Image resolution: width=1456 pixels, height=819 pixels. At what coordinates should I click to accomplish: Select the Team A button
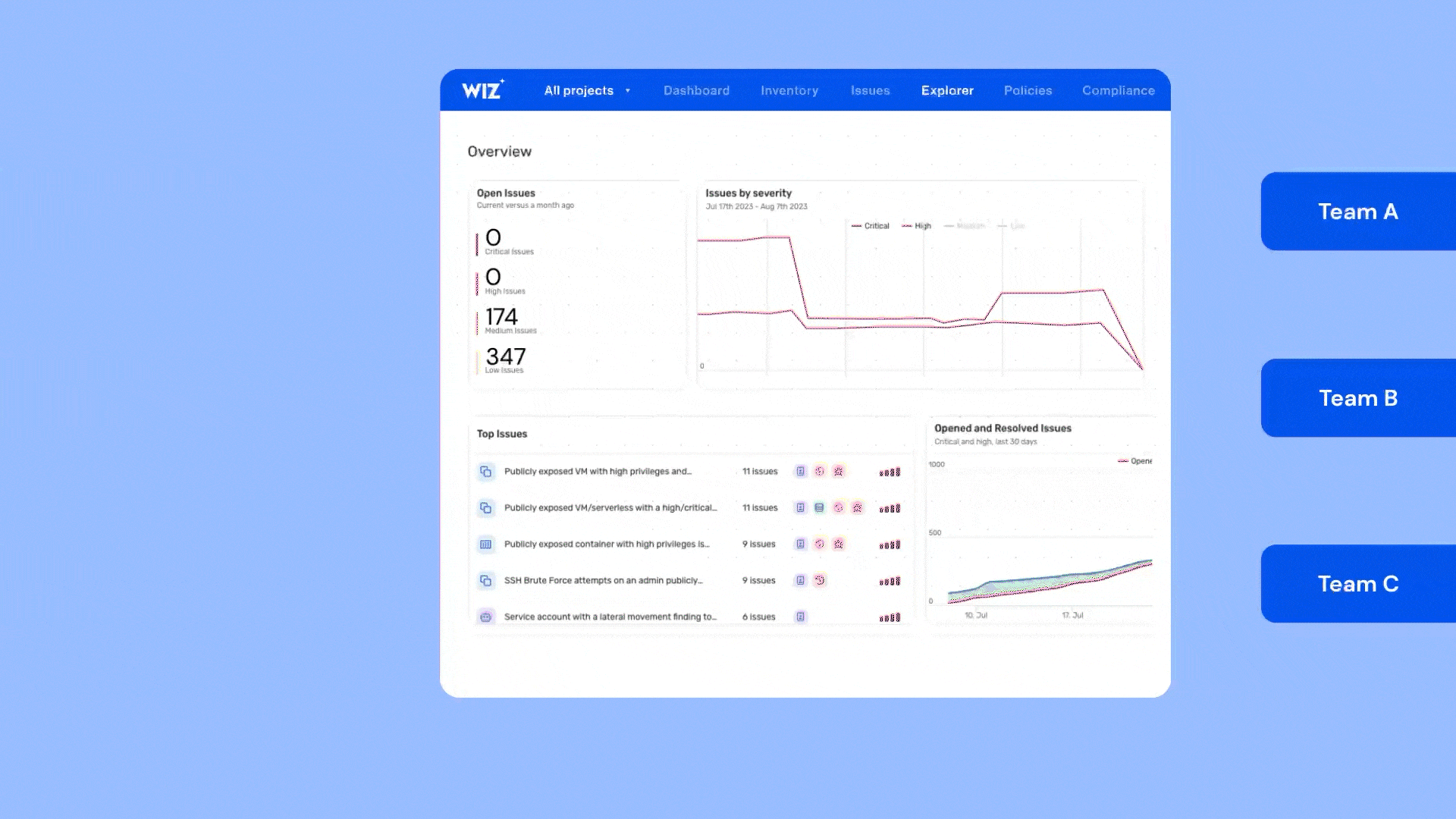tap(1357, 212)
